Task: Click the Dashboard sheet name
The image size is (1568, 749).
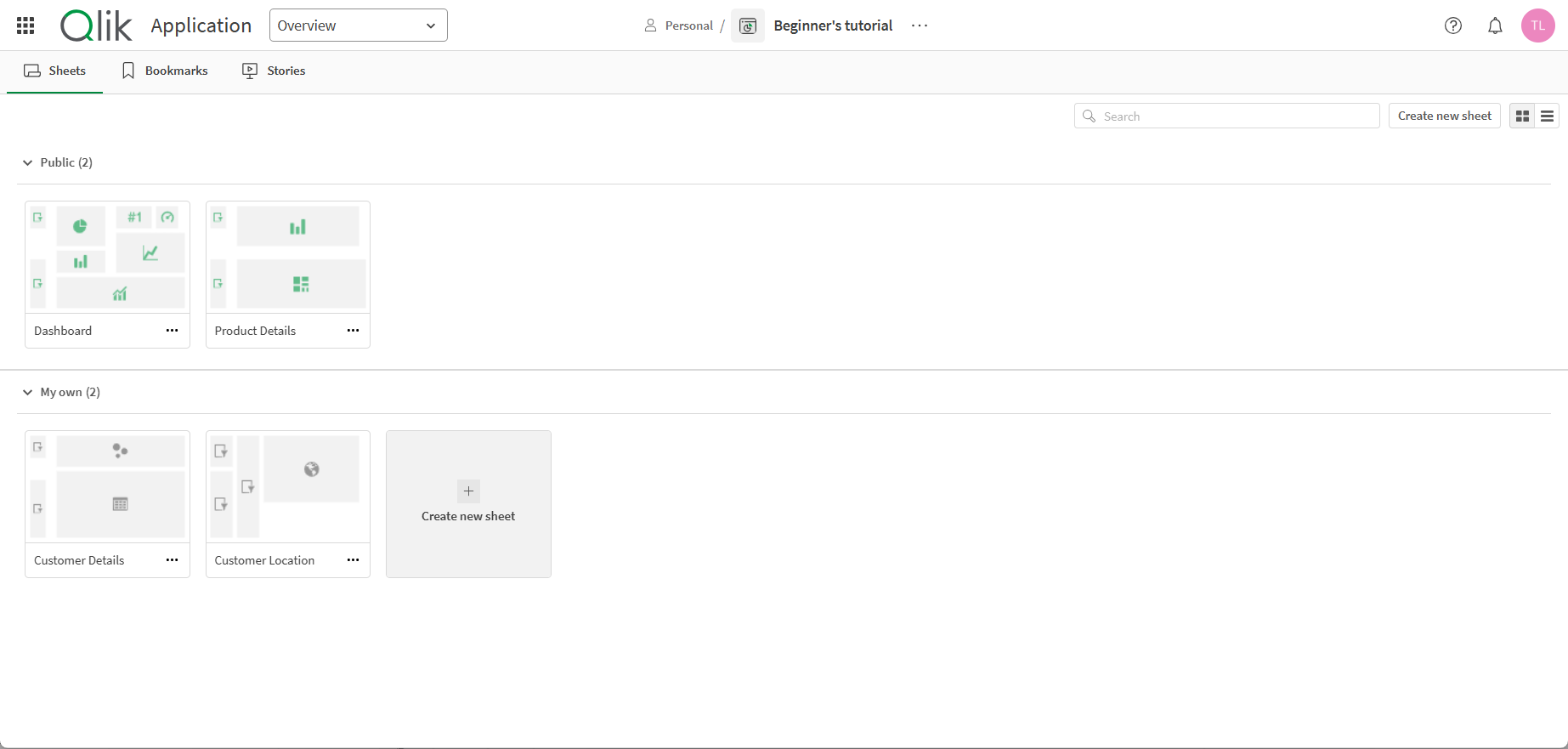Action: [63, 331]
